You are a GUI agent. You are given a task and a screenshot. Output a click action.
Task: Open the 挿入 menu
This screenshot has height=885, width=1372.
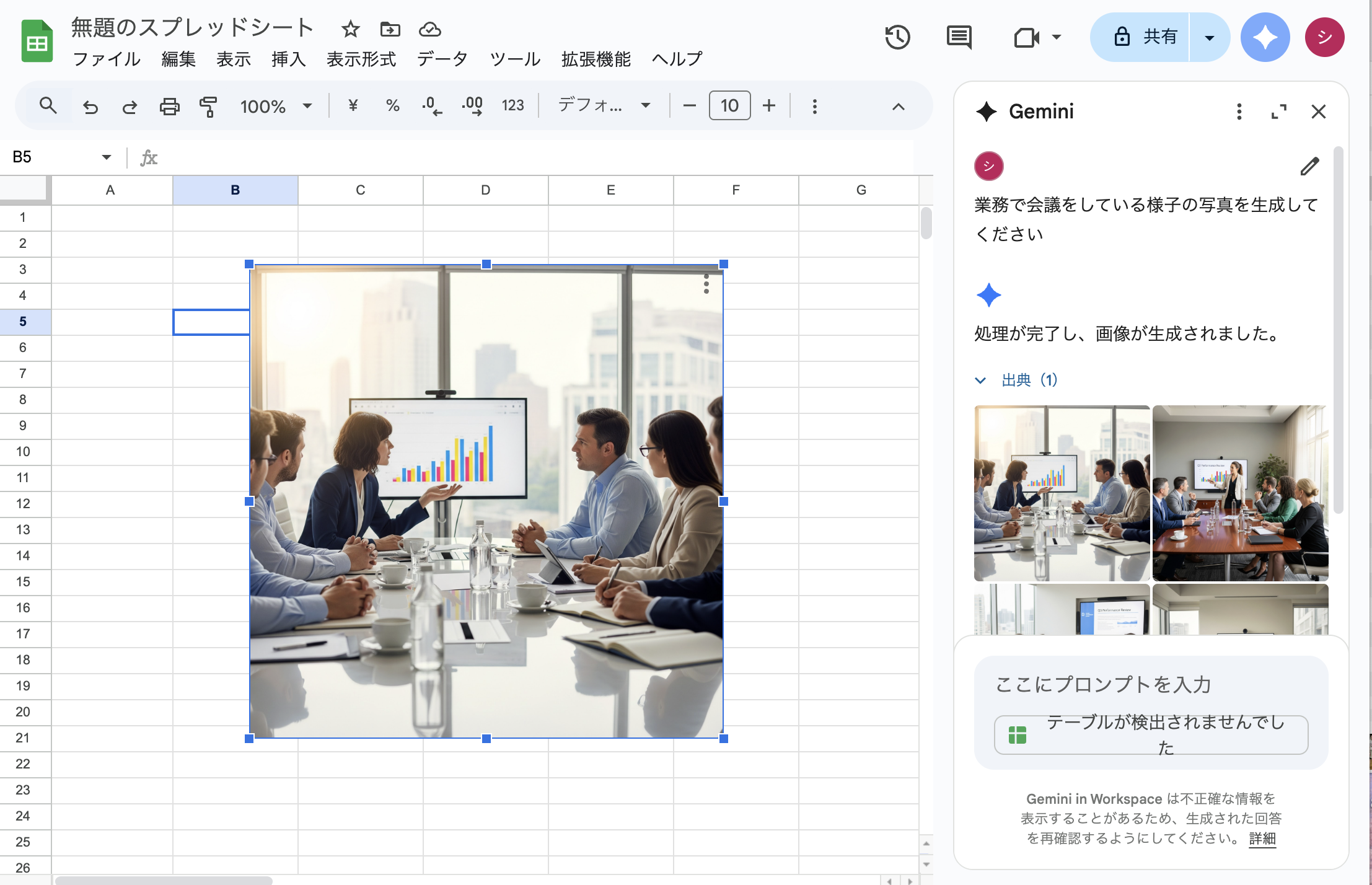288,59
